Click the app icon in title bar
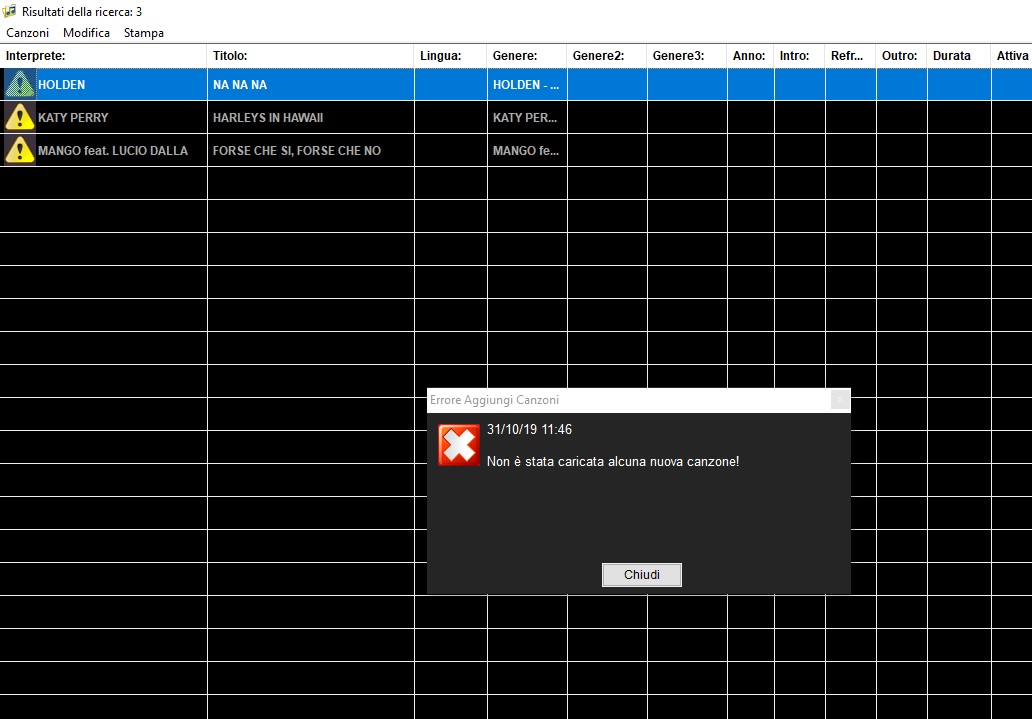Screen dimensions: 1032x719 pos(10,11)
